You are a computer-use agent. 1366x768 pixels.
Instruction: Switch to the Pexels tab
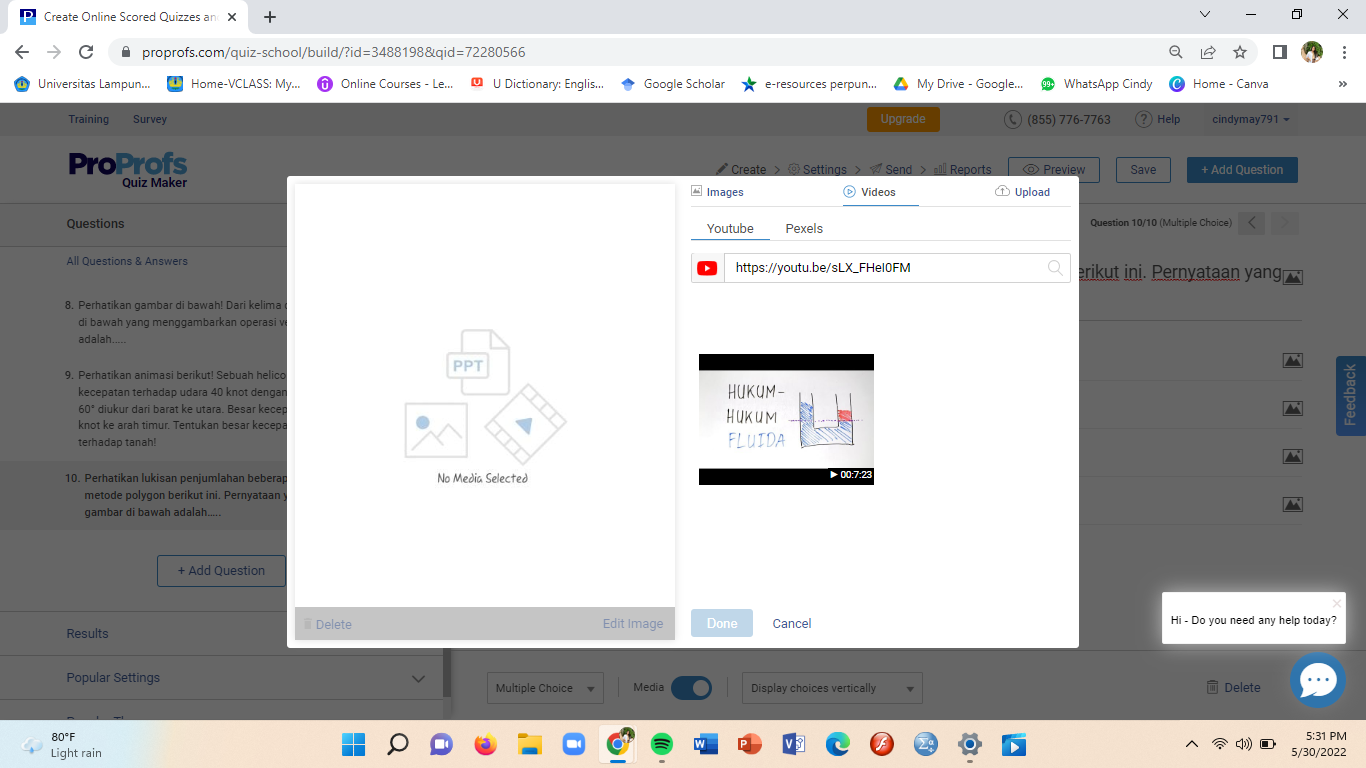click(804, 229)
